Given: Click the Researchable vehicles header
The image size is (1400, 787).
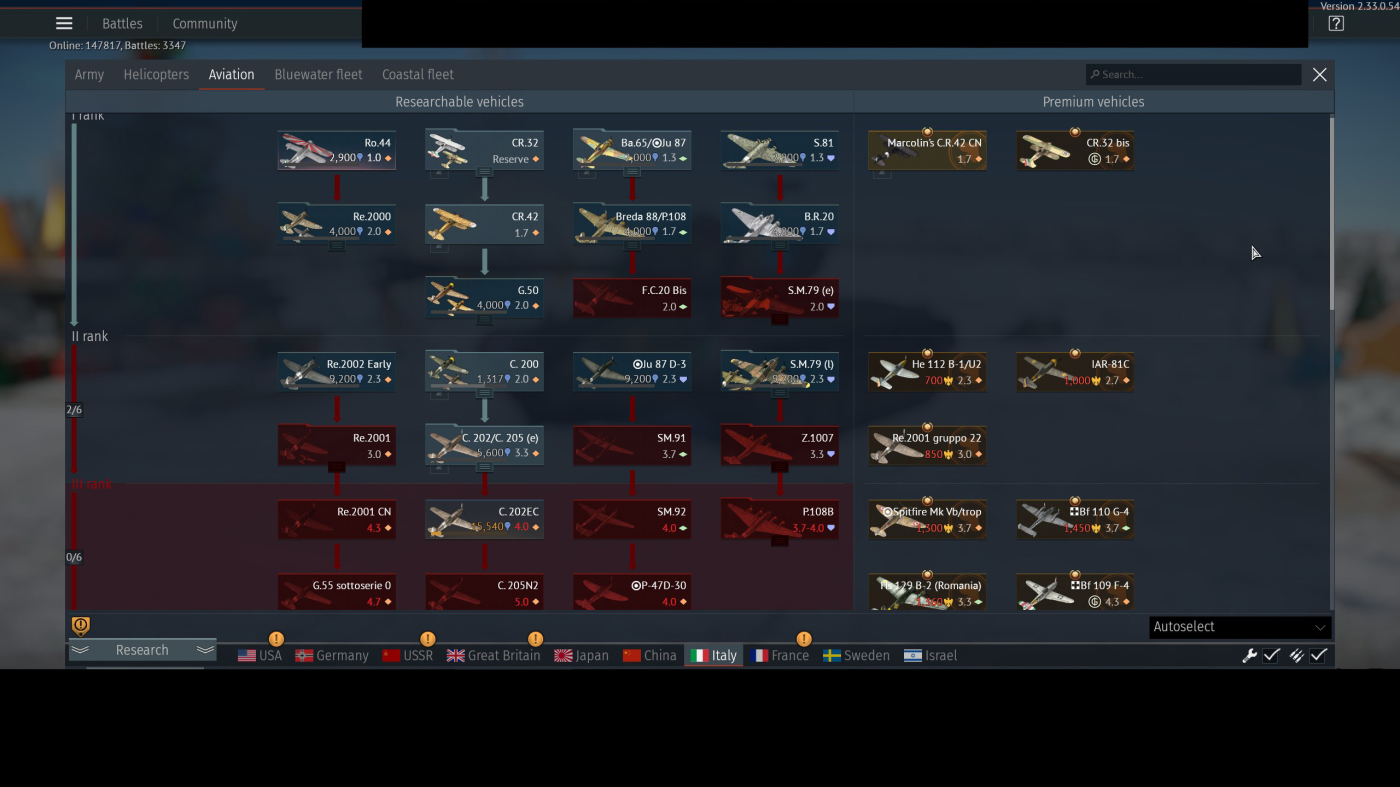Looking at the screenshot, I should click(459, 102).
